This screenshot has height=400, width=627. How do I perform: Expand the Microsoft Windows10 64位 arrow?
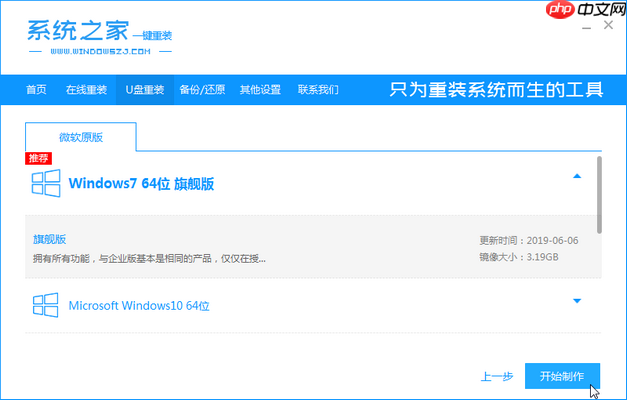[577, 301]
